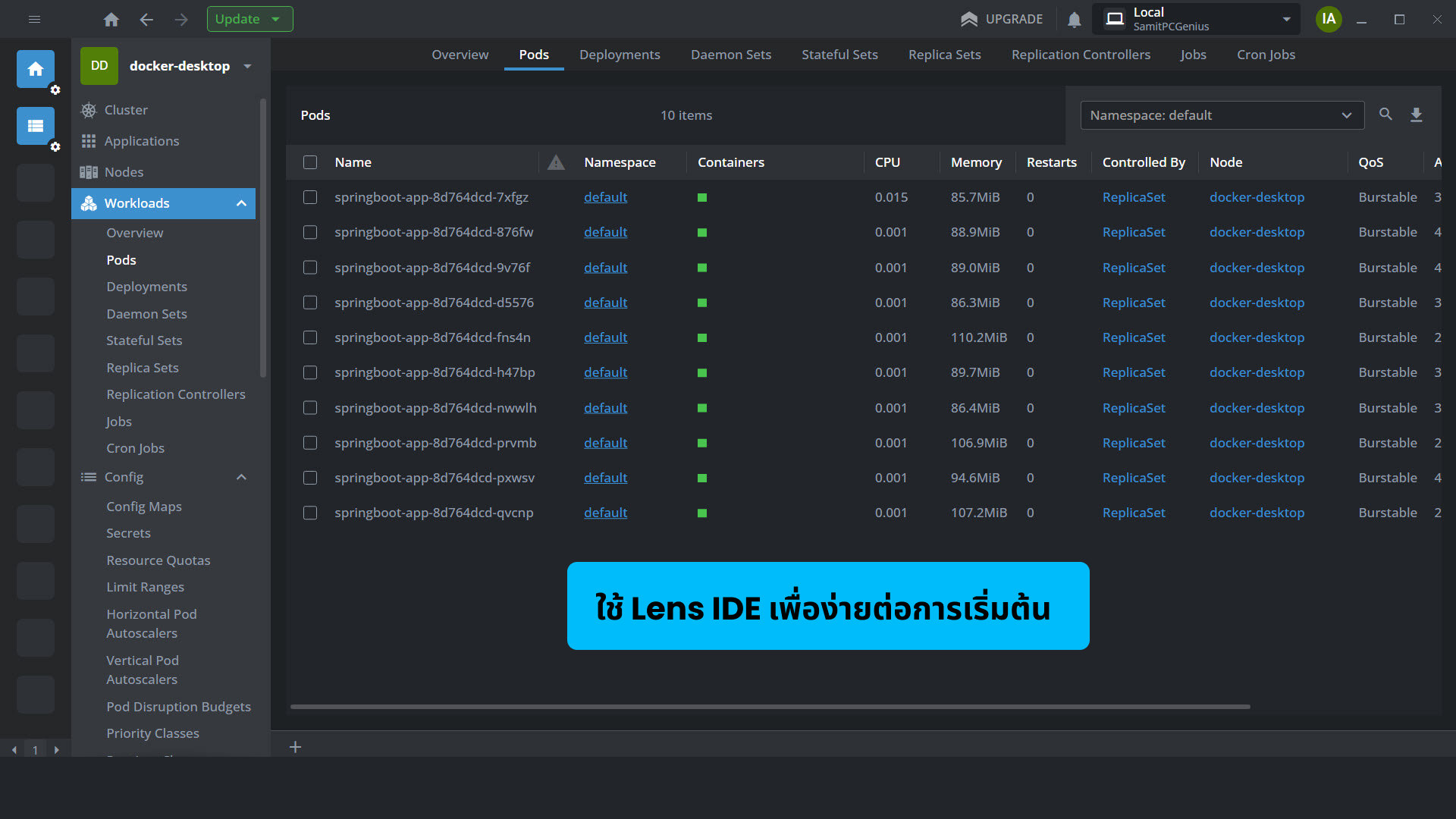Viewport: 1456px width, 819px height.
Task: Open docker-desktop node link for pod qvcnp
Action: [x=1257, y=513]
